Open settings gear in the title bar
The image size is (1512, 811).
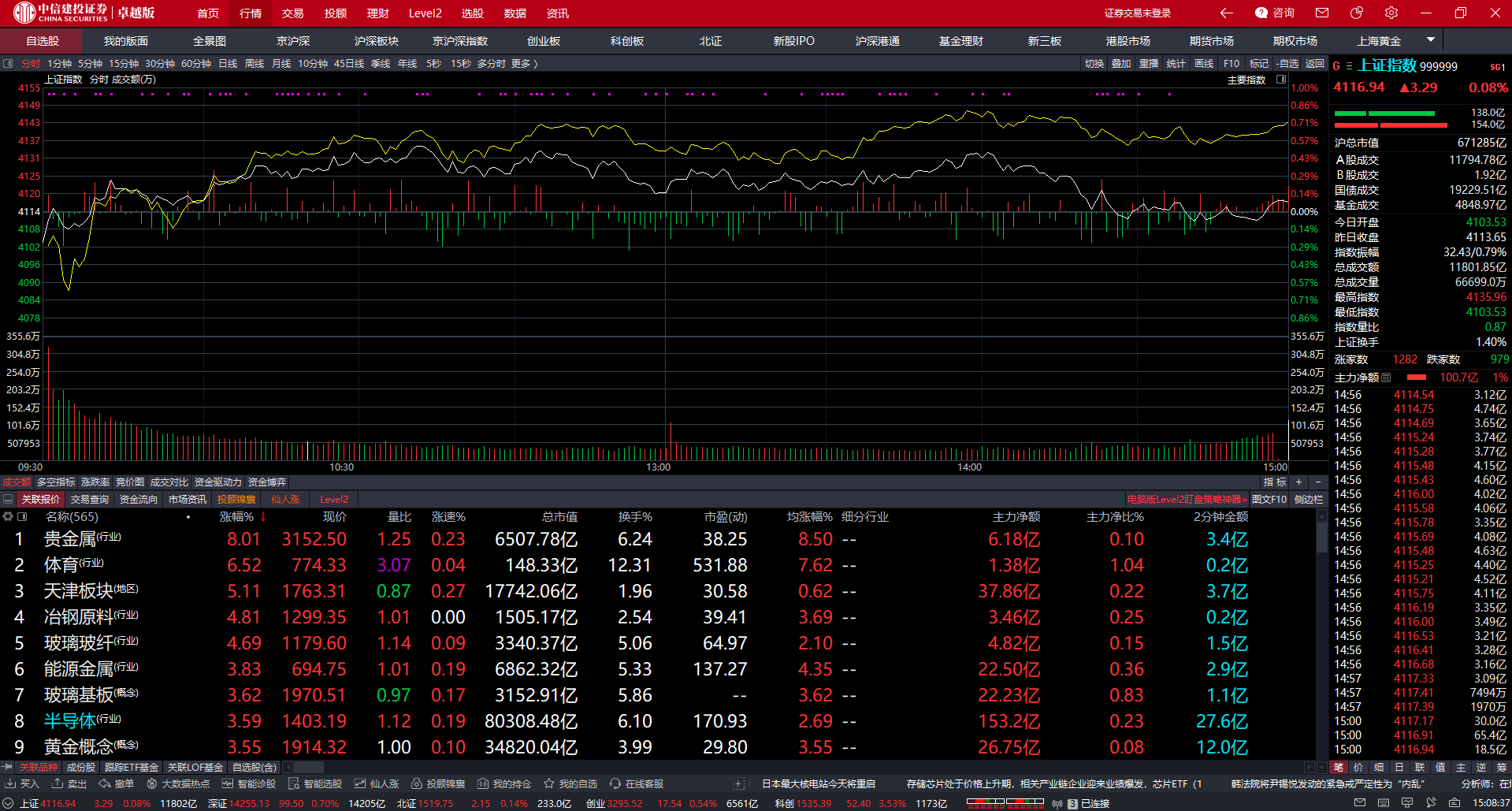coord(1391,13)
